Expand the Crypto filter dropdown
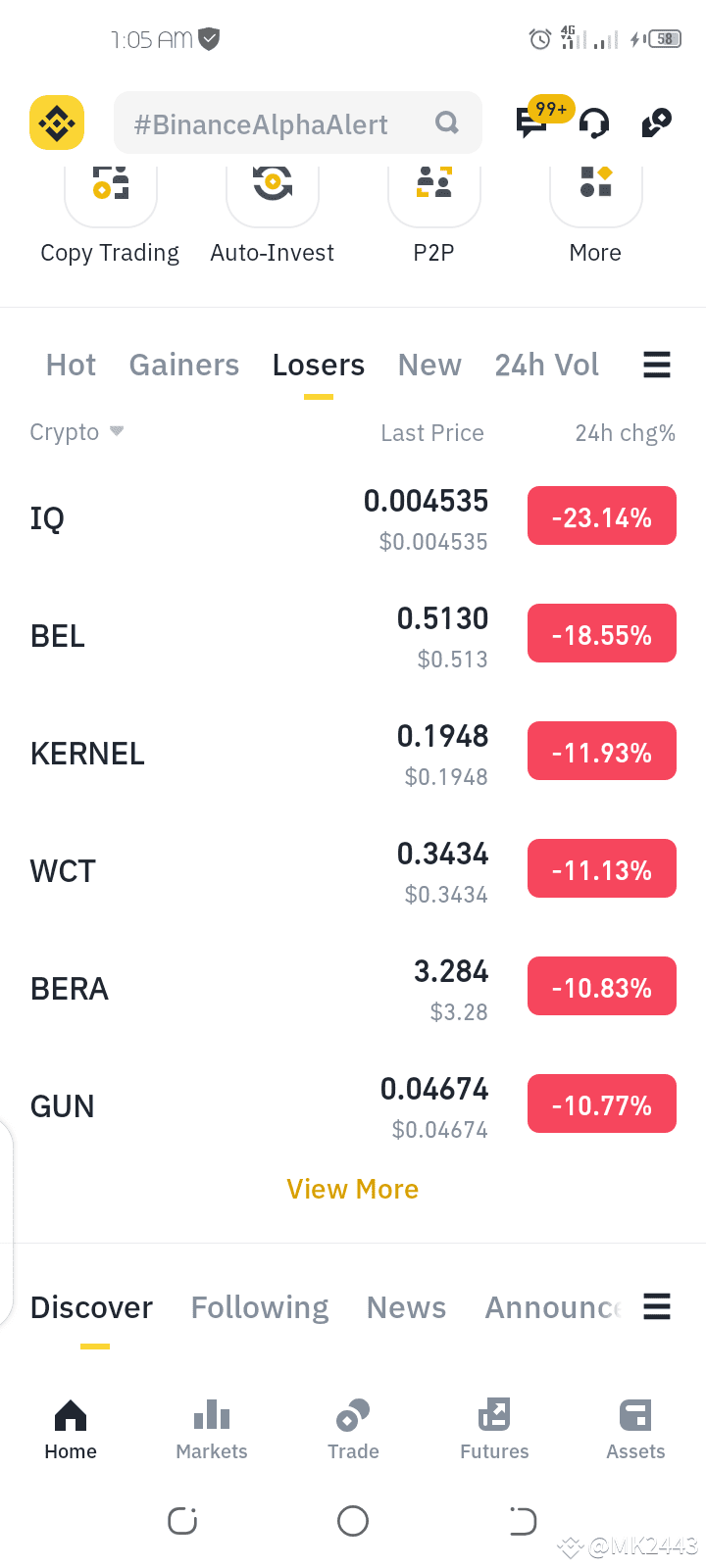706x1568 pixels. 76,432
